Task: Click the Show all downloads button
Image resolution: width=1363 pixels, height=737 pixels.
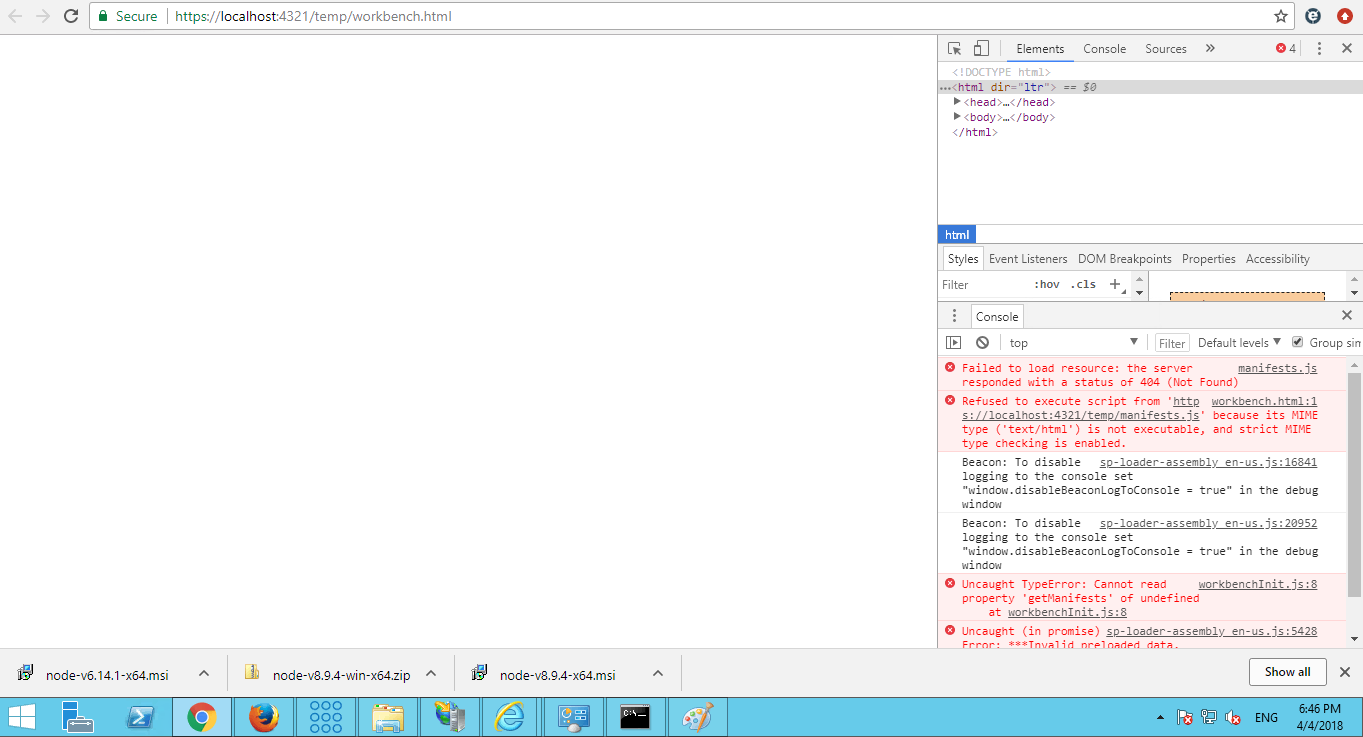Action: 1287,671
